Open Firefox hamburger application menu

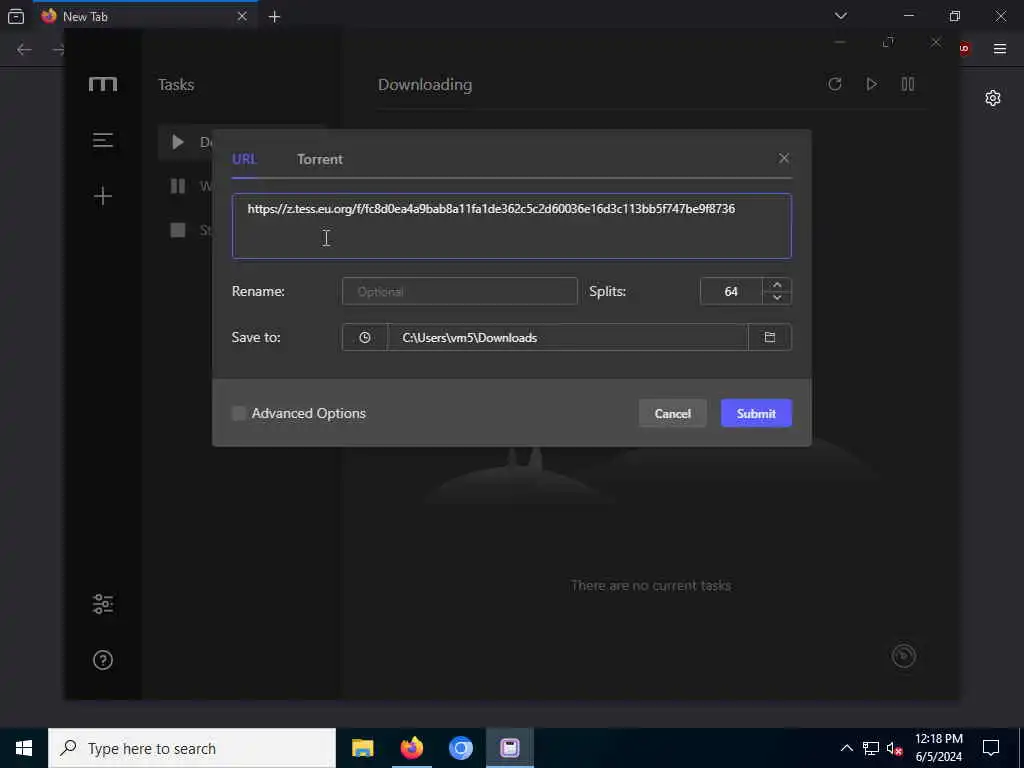(x=1000, y=48)
